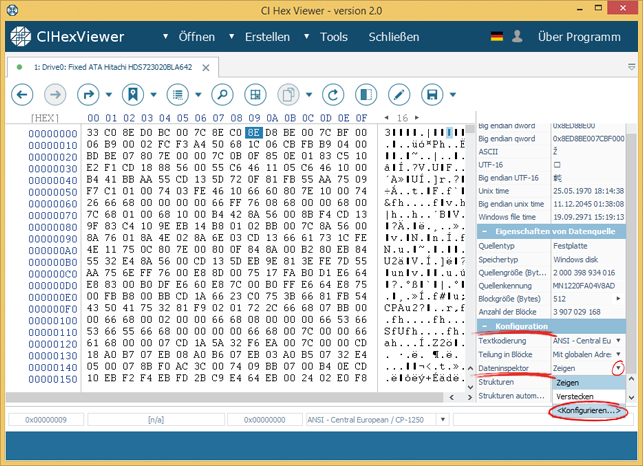Image resolution: width=643 pixels, height=466 pixels.
Task: Click the user profile icon
Action: (517, 37)
